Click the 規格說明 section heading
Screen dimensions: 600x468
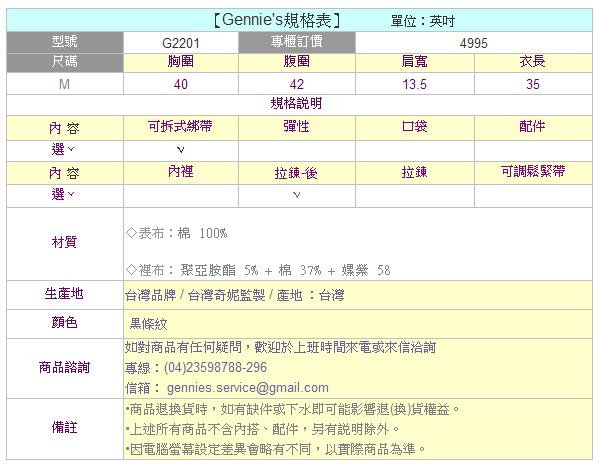(x=296, y=103)
